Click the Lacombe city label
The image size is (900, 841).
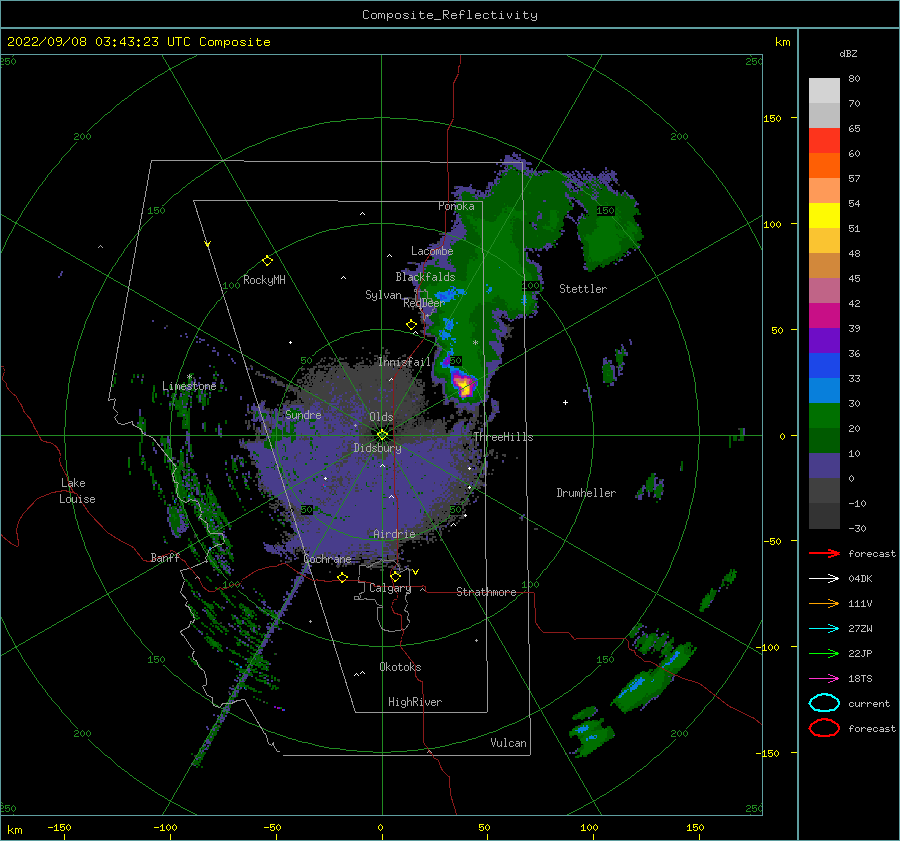coord(432,251)
